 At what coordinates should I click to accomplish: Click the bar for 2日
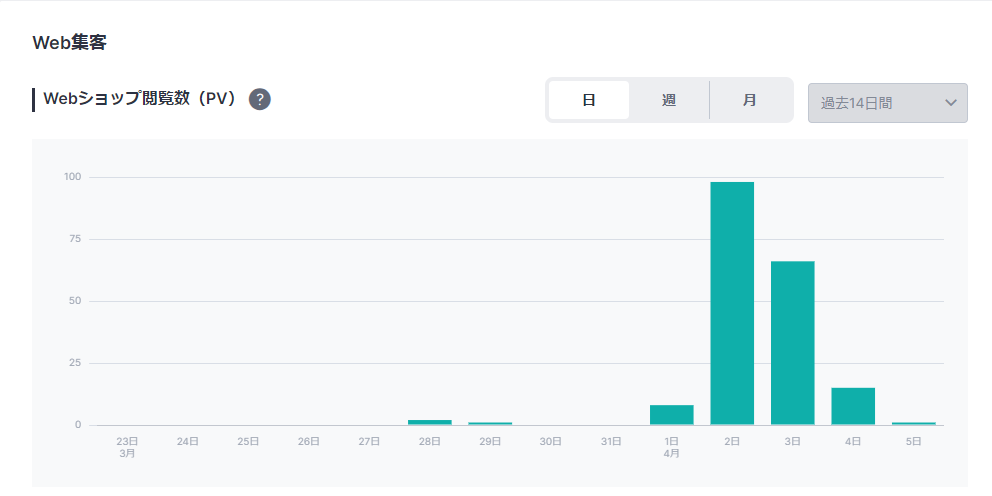pyautogui.click(x=732, y=303)
